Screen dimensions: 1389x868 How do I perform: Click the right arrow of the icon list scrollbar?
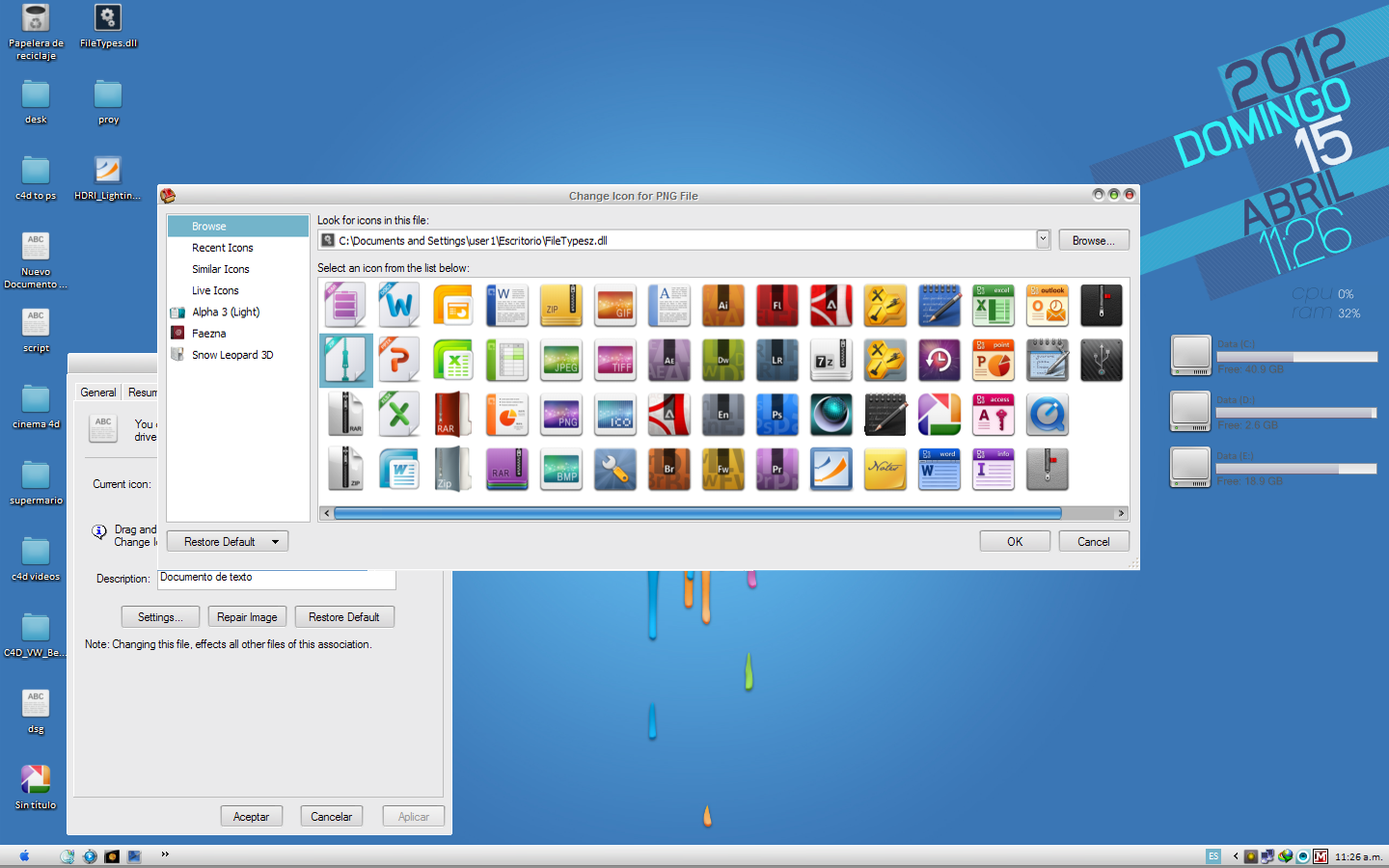(1122, 513)
